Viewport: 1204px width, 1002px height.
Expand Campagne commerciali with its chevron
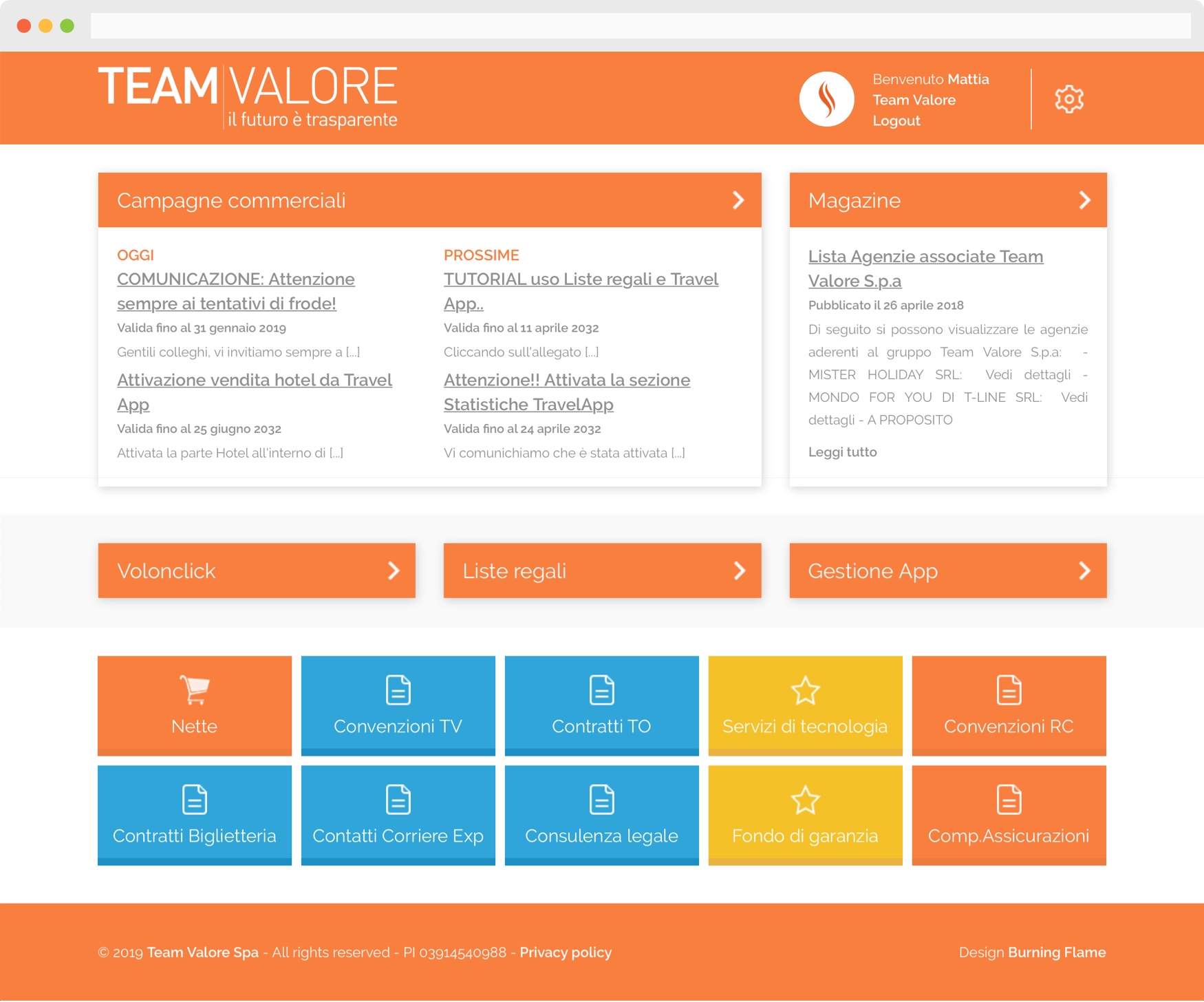(x=738, y=200)
